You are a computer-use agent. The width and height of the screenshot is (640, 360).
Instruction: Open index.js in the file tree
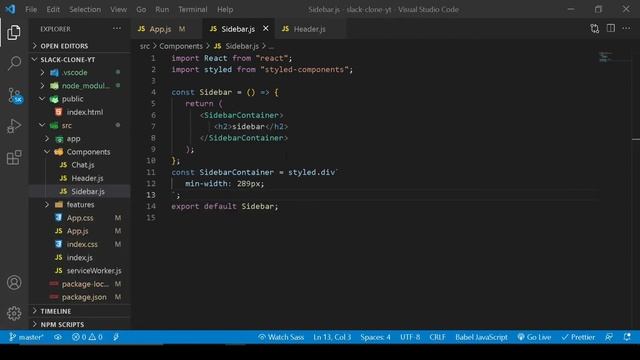click(80, 258)
